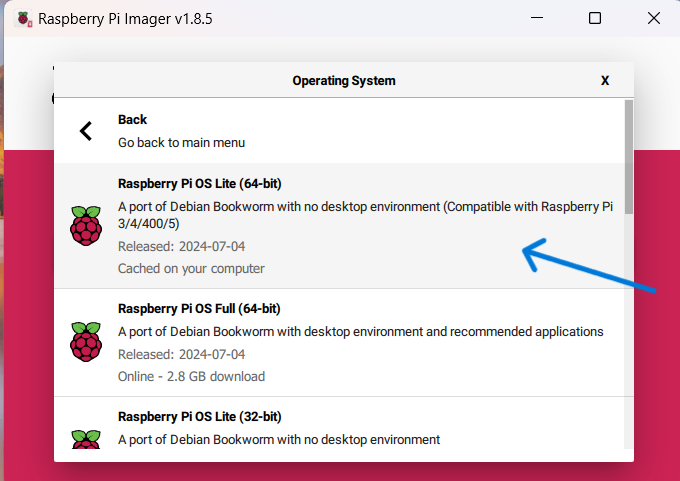Go Back to main menu entry
Screen dimensions: 680x481
tap(340, 131)
